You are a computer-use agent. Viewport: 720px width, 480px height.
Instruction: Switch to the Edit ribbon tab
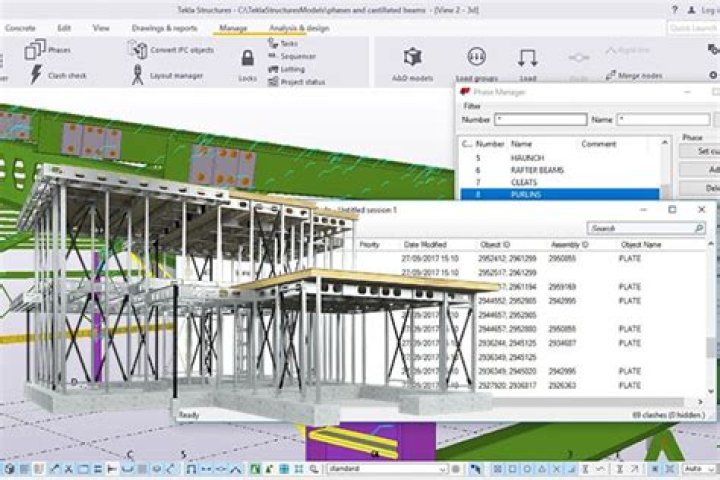64,28
